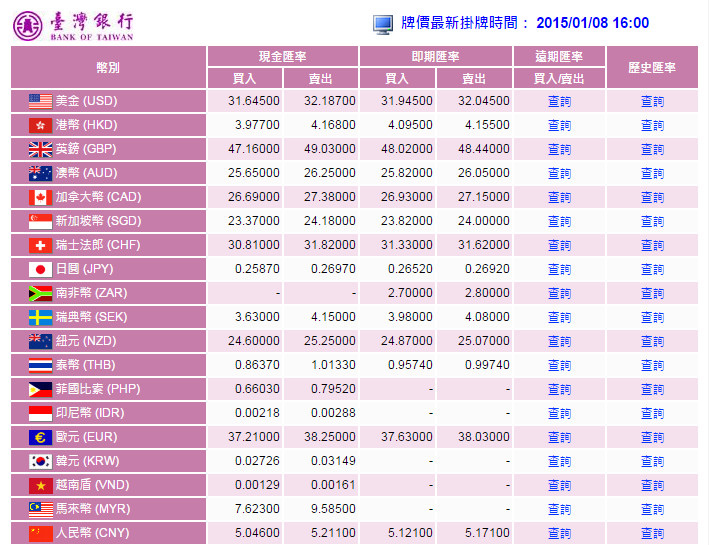Open the forward rate 查詢 link for HKD
Image resolution: width=709 pixels, height=545 pixels.
(559, 125)
